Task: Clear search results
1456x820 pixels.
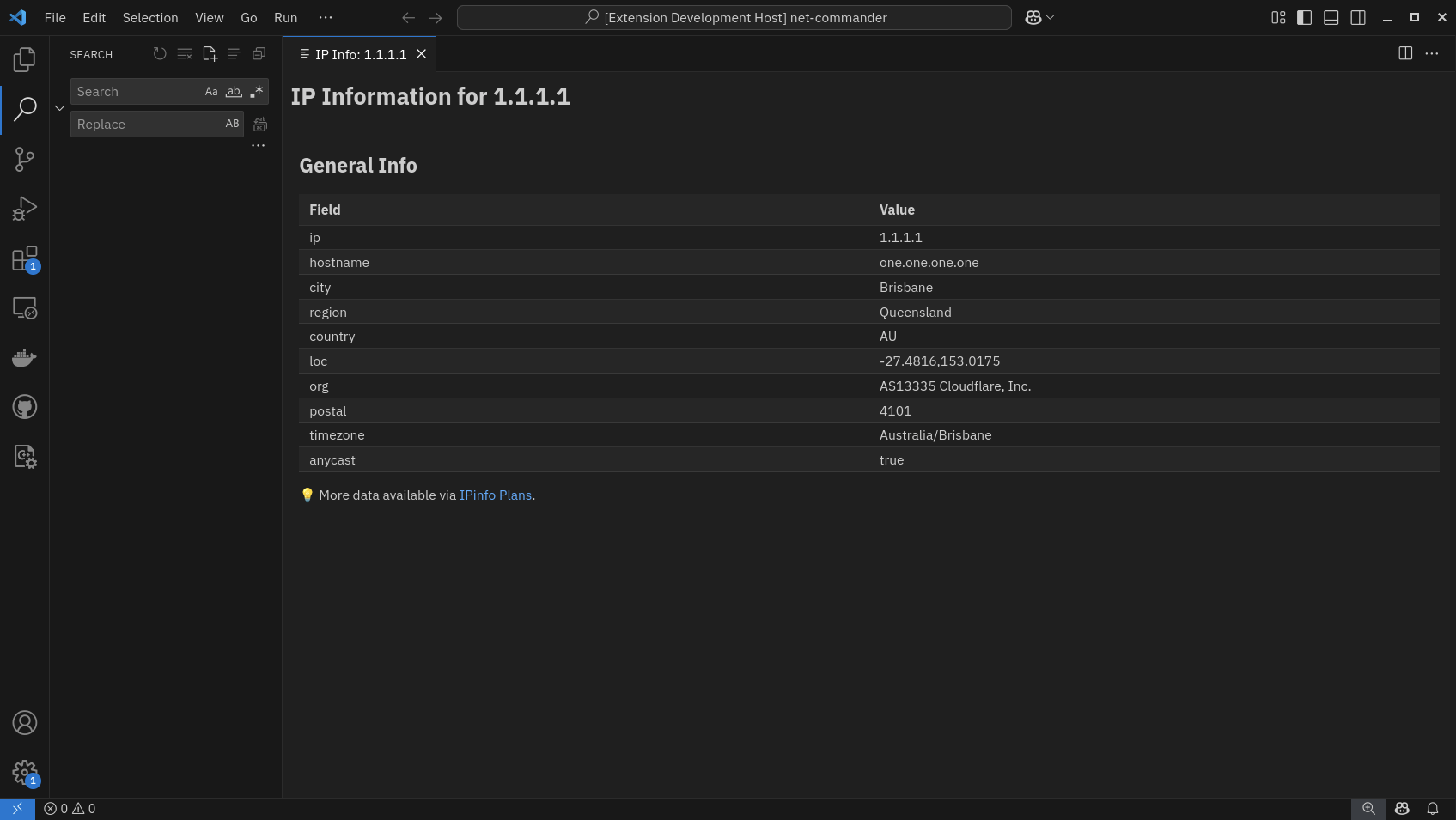Action: (185, 54)
